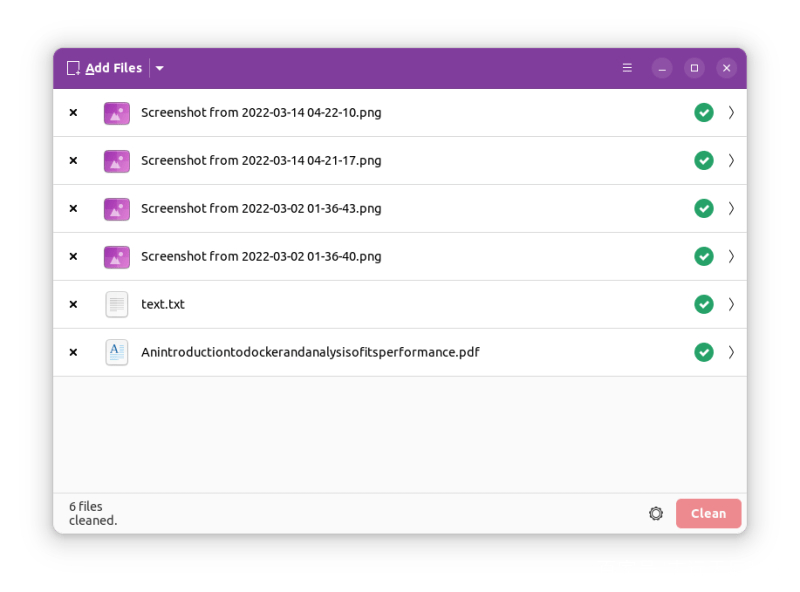Select file name Screenshot from 2022-03-02 01-36-40.png
This screenshot has height=592, width=800.
pos(261,257)
